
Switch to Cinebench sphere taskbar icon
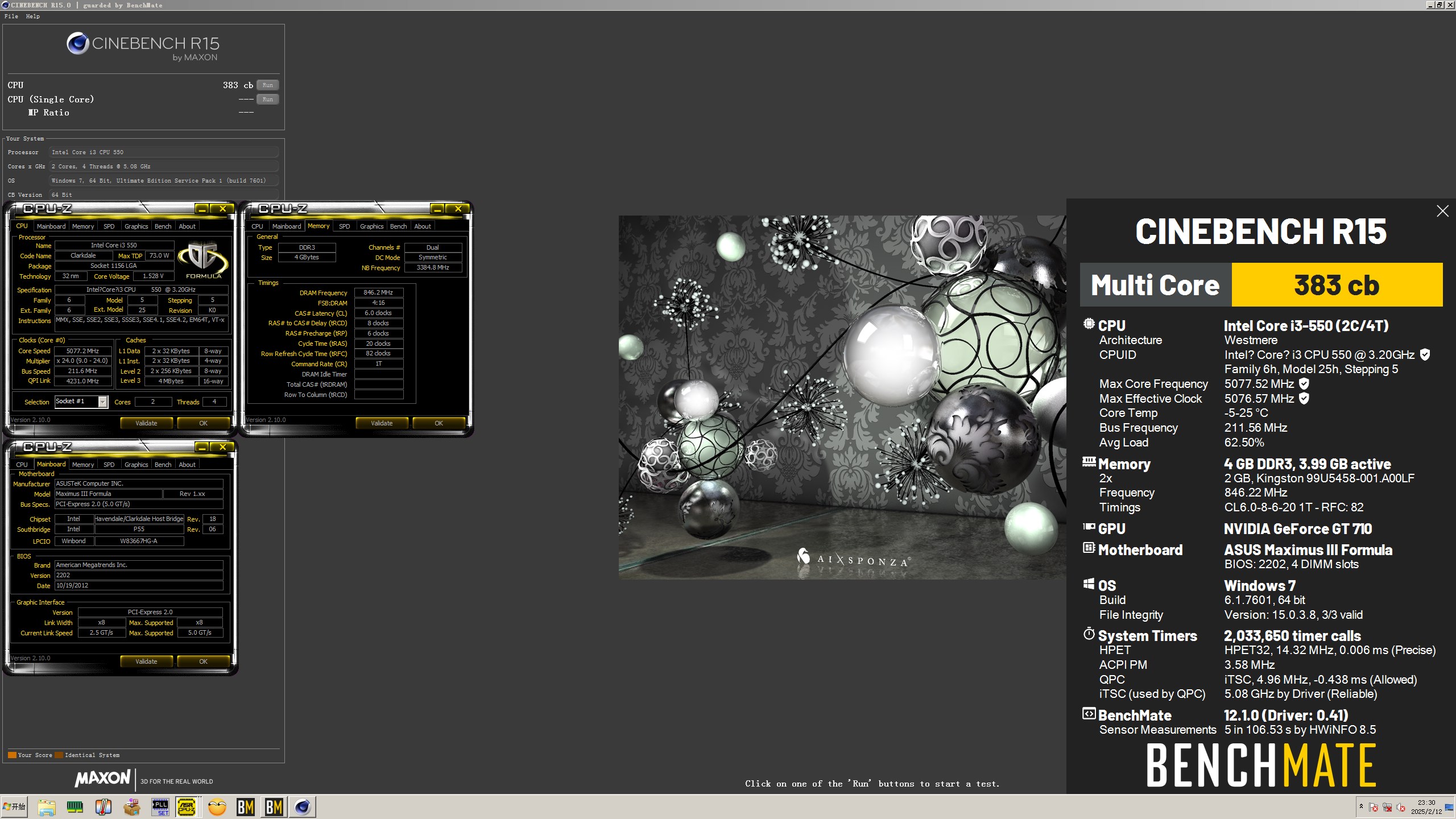point(303,807)
